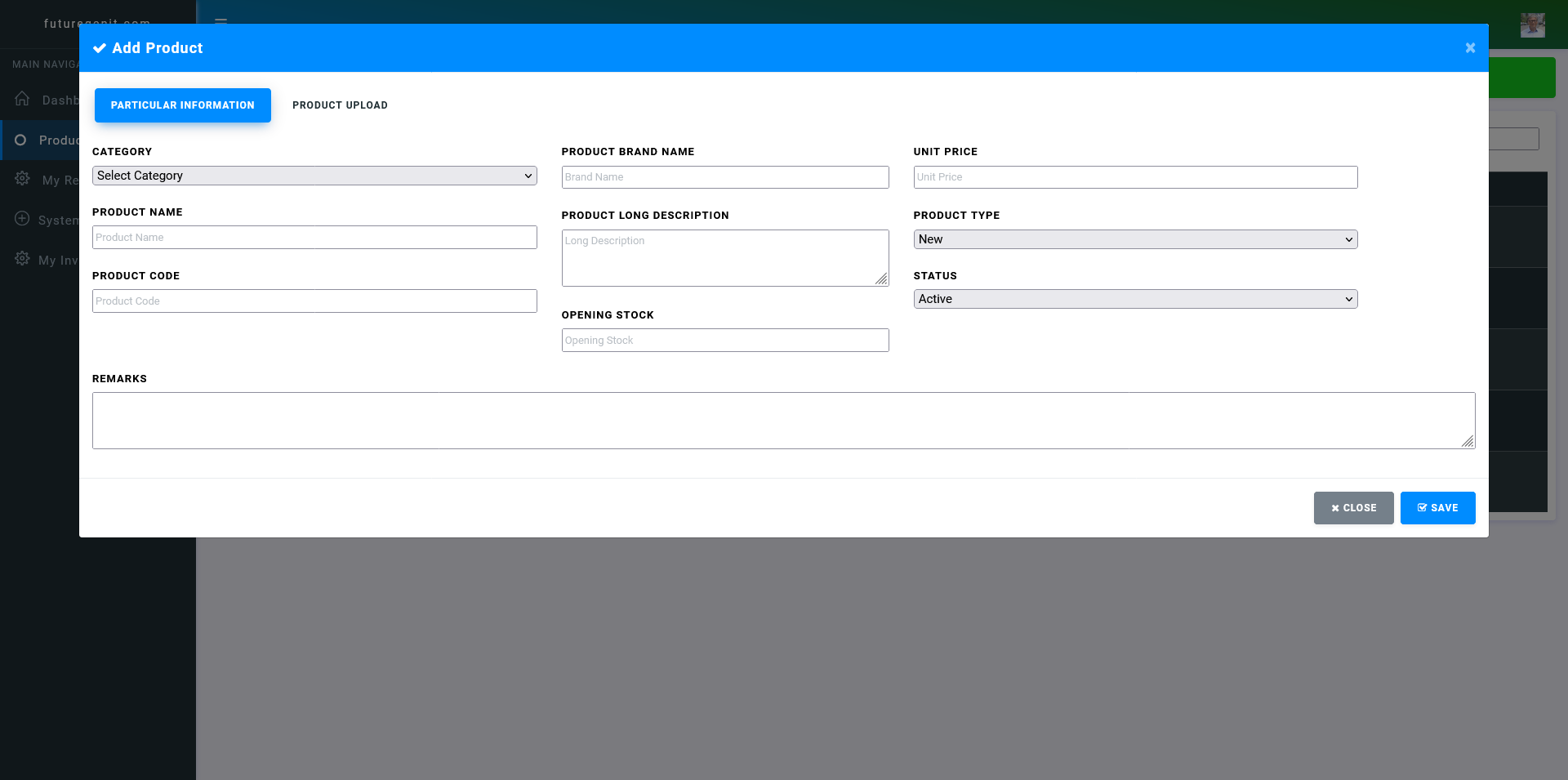The image size is (1568, 780).
Task: Click the gear icon beside My Re
Action: coord(22,179)
